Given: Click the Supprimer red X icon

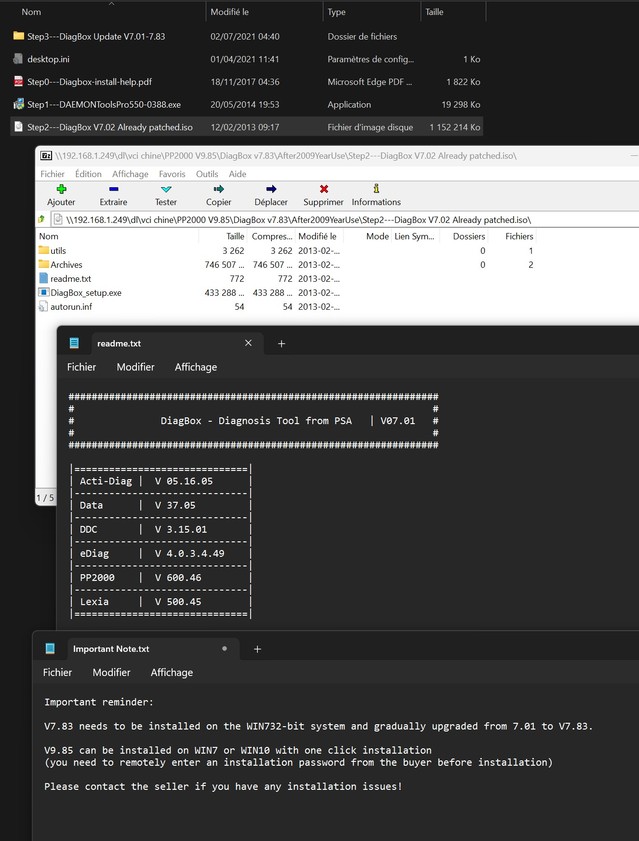Looking at the screenshot, I should (323, 188).
